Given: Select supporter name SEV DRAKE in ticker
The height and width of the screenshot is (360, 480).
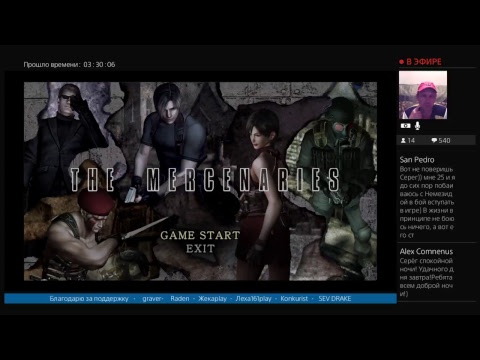Looking at the screenshot, I should [335, 299].
